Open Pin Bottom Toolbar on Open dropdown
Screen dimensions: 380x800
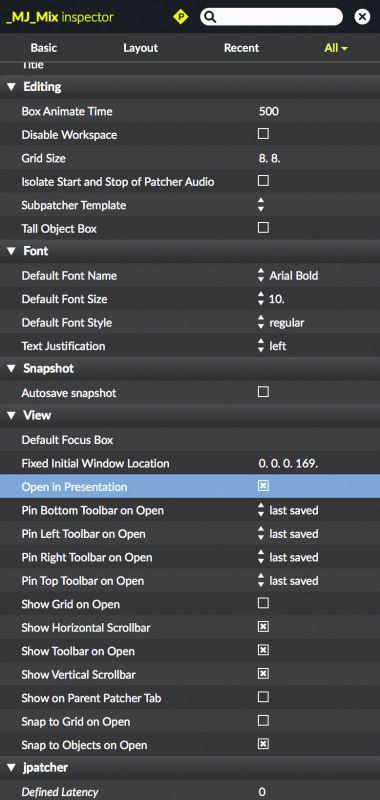pos(288,510)
